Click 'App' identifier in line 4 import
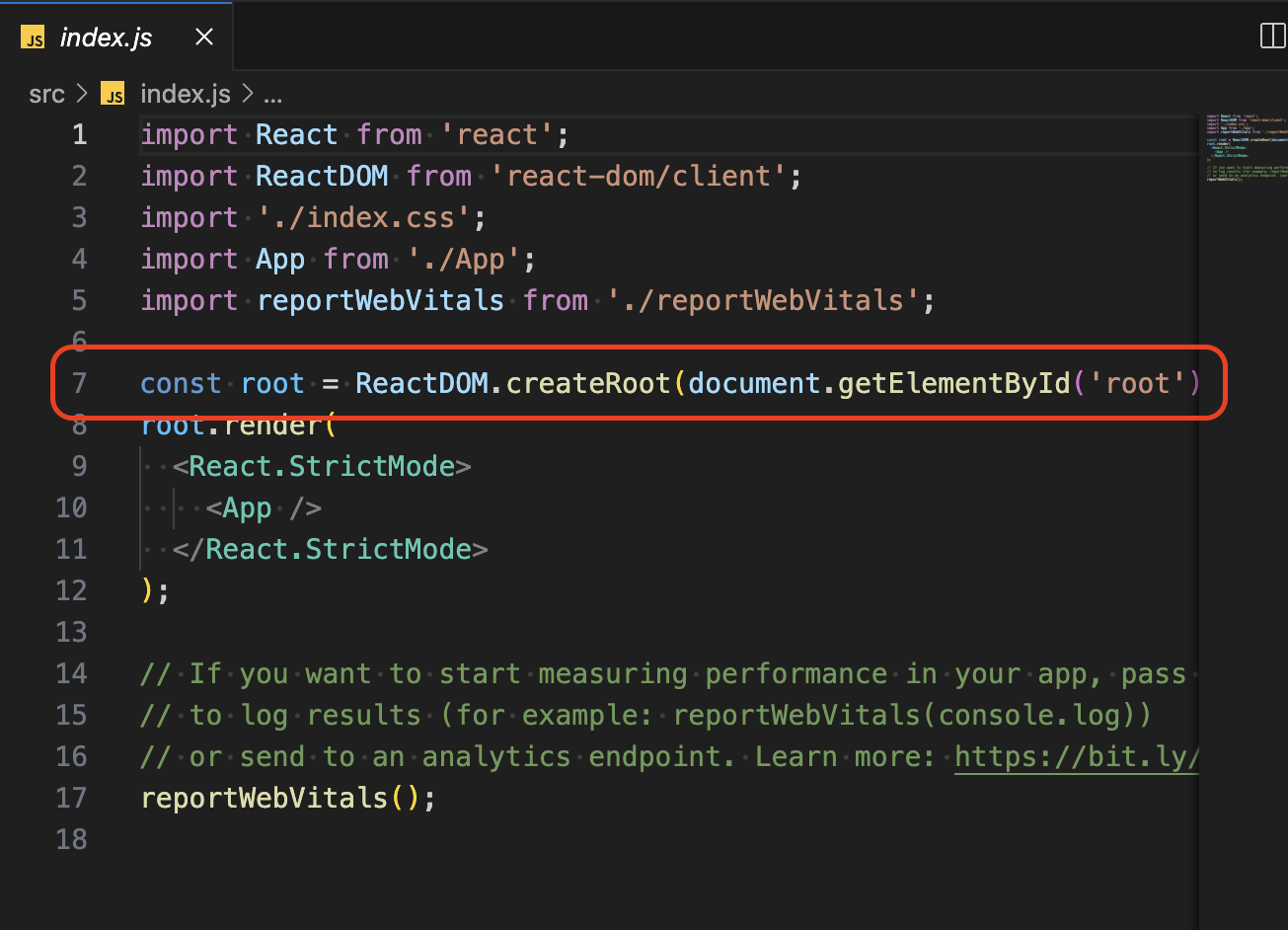The width and height of the screenshot is (1288, 930). (x=280, y=260)
